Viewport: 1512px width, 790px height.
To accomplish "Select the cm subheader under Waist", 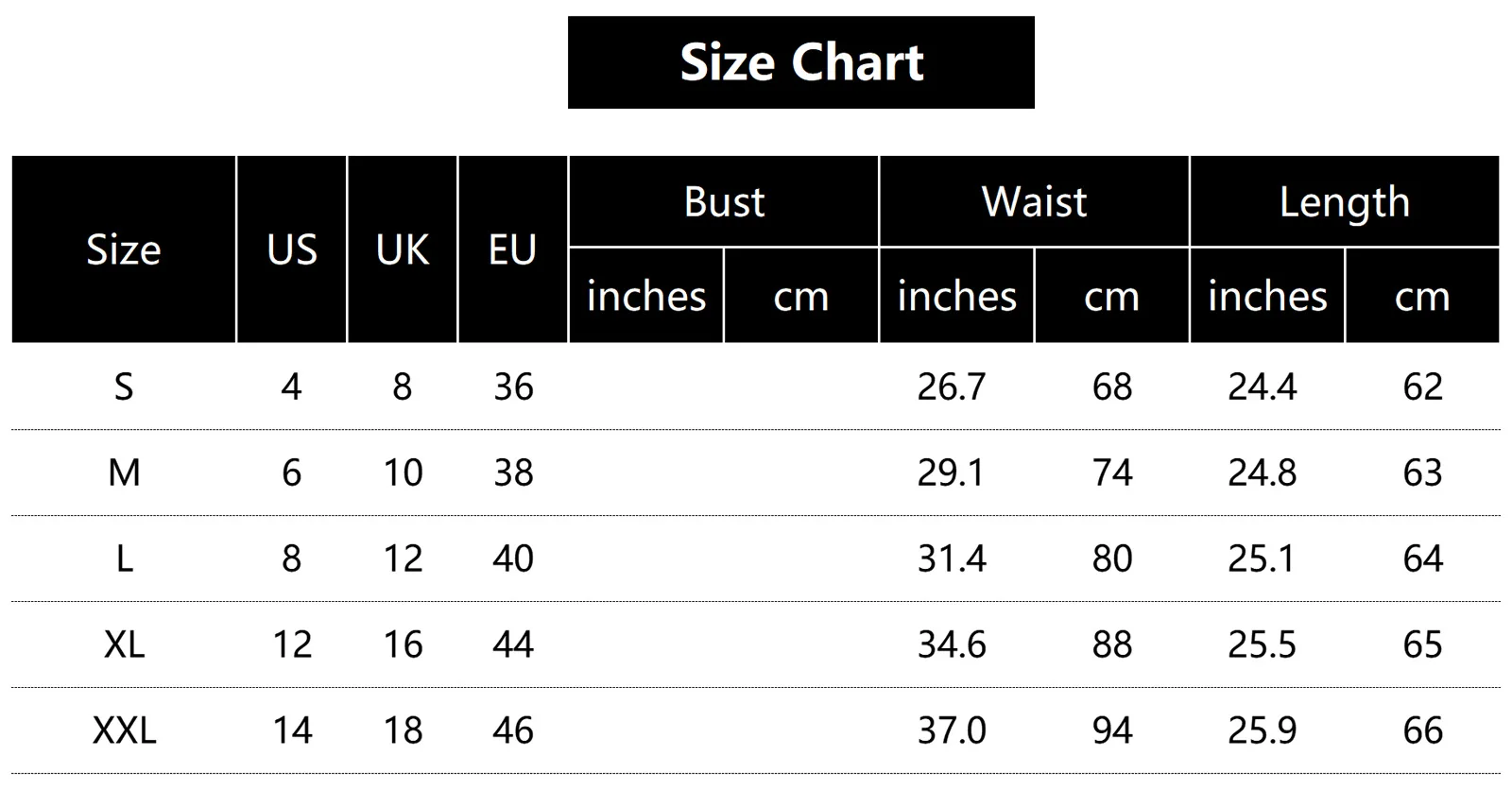I will pyautogui.click(x=1111, y=297).
